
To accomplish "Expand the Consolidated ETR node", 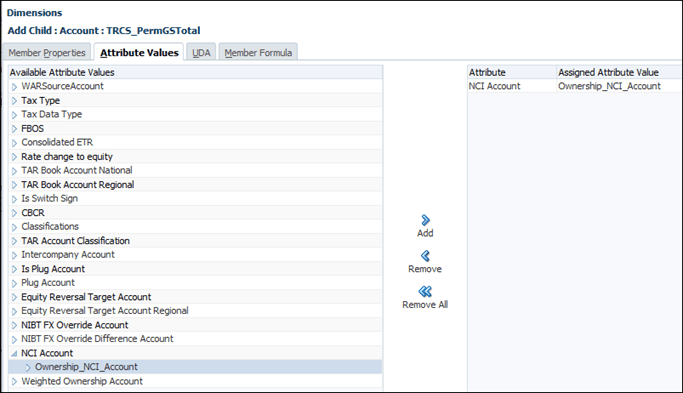I will 14,143.
